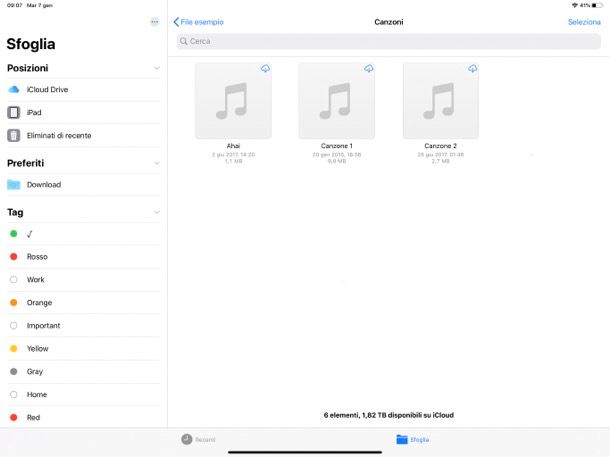Click the empty circle beside Important tag

tap(14, 326)
